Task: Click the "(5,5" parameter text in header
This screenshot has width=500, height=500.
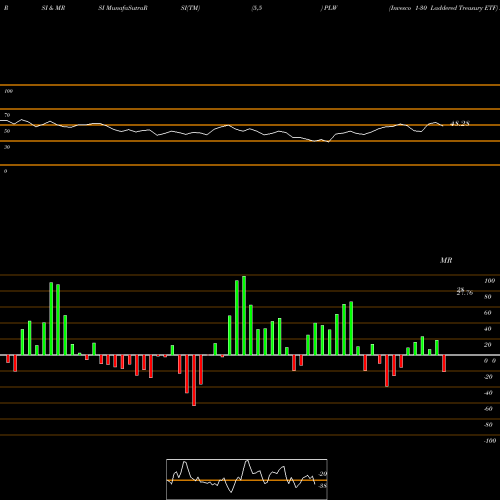Action: [257, 8]
